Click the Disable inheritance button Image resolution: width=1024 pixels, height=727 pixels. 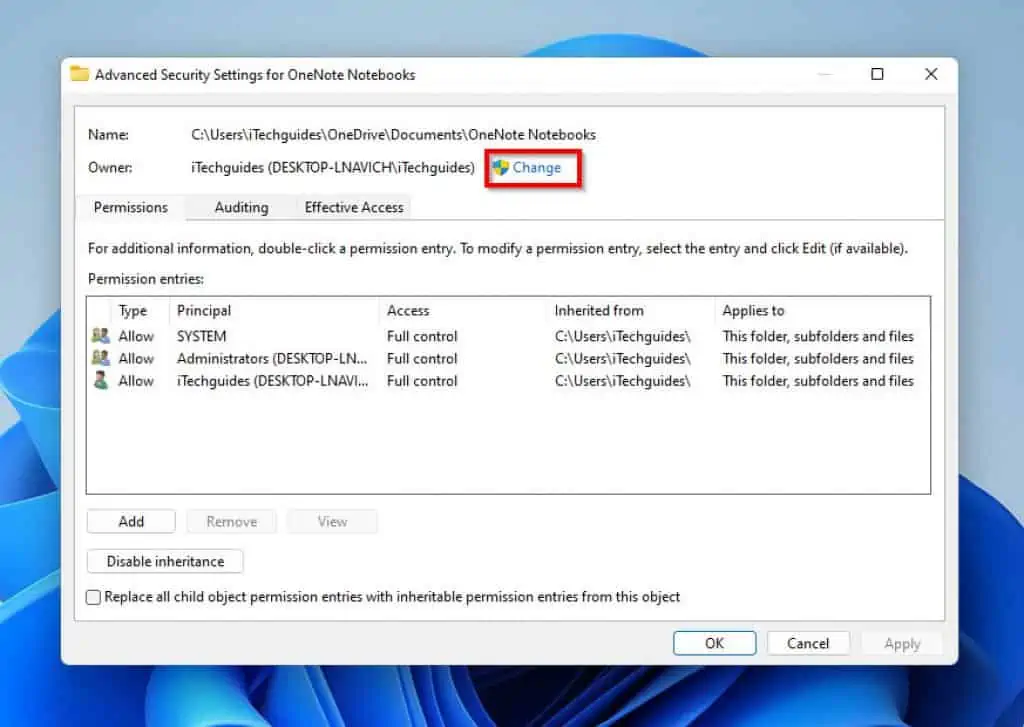[x=164, y=561]
